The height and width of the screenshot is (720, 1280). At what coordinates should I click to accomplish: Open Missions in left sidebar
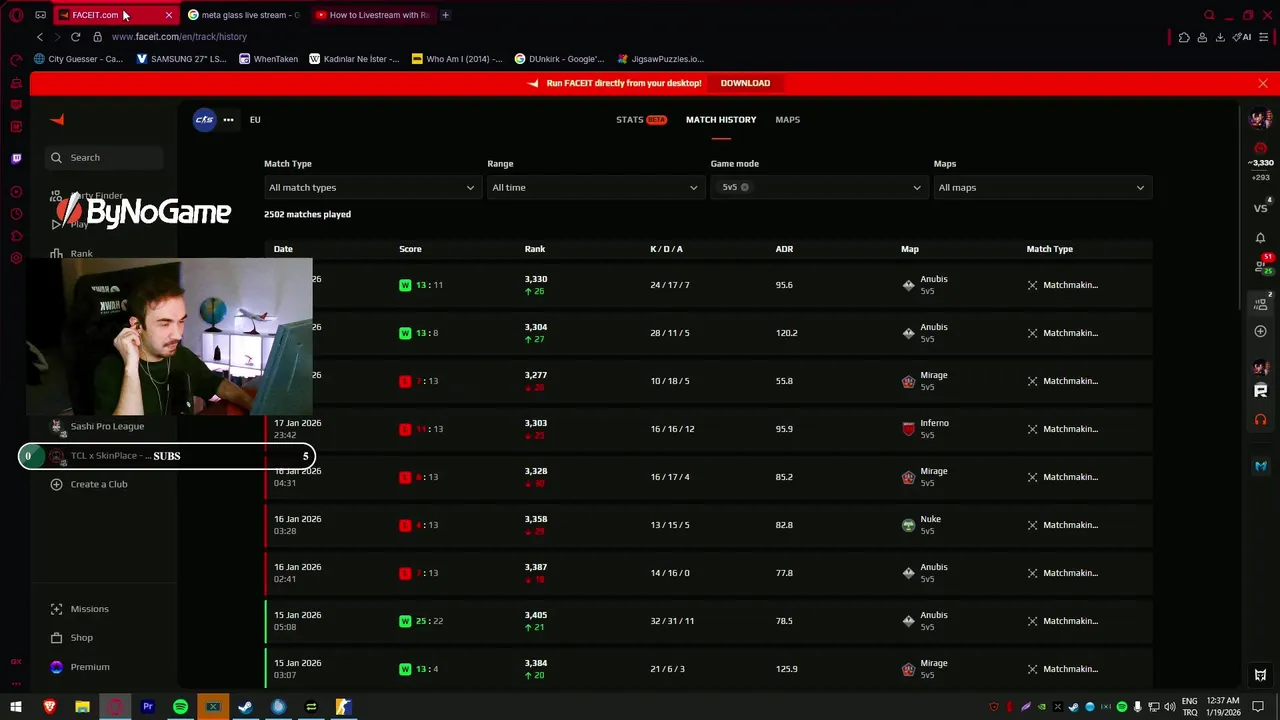(x=81, y=609)
